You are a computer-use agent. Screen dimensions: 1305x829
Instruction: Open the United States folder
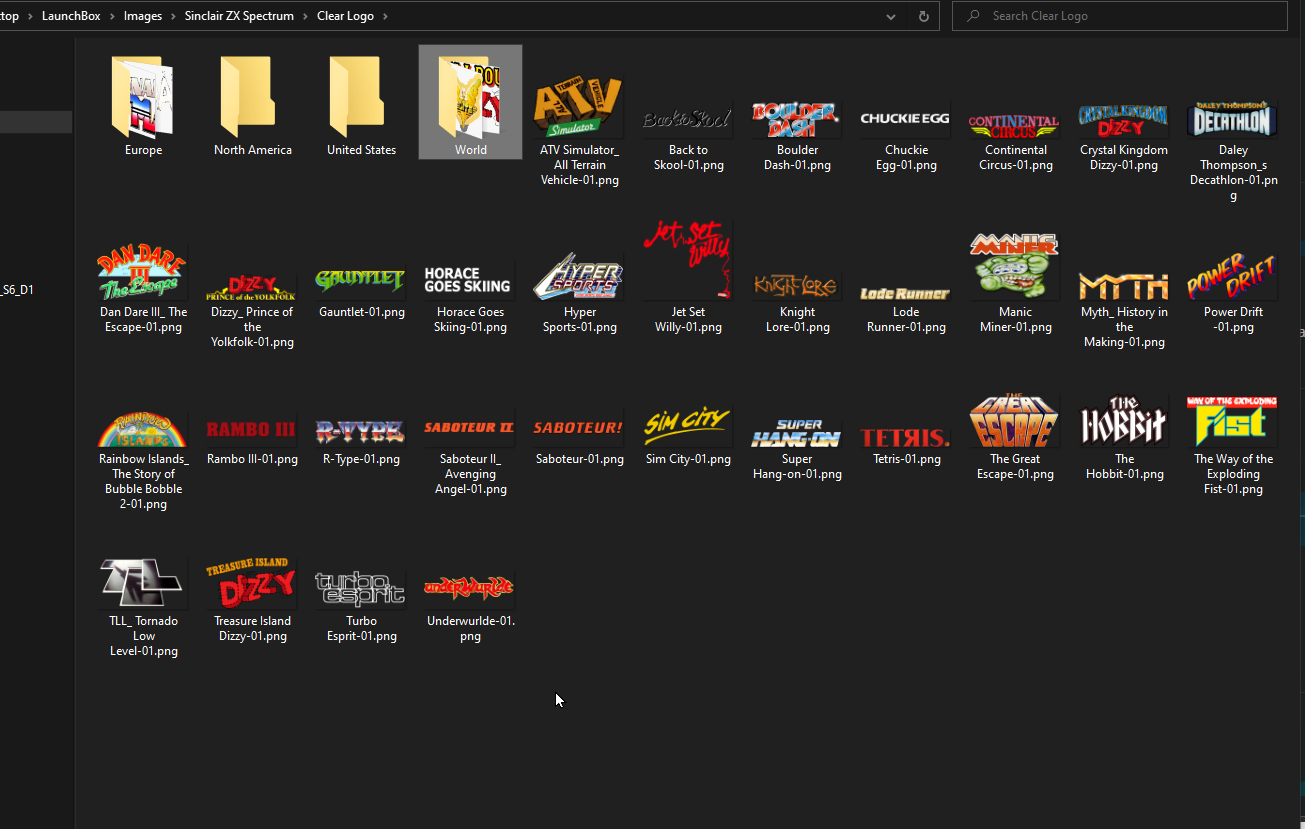pyautogui.click(x=361, y=104)
